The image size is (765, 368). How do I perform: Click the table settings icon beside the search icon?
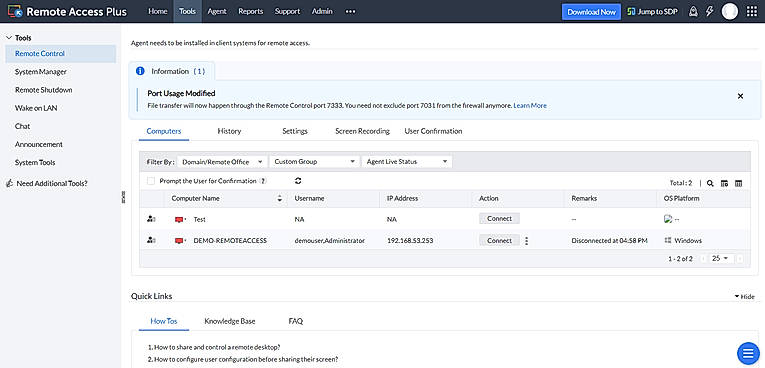[725, 184]
